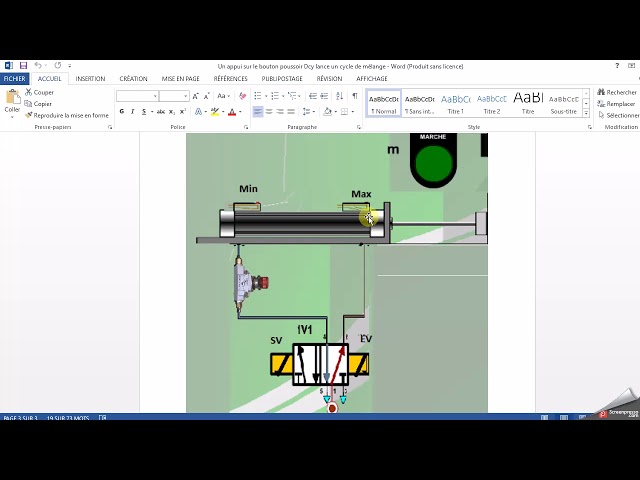Open the Word help question mark
The height and width of the screenshot is (480, 640).
[617, 65]
